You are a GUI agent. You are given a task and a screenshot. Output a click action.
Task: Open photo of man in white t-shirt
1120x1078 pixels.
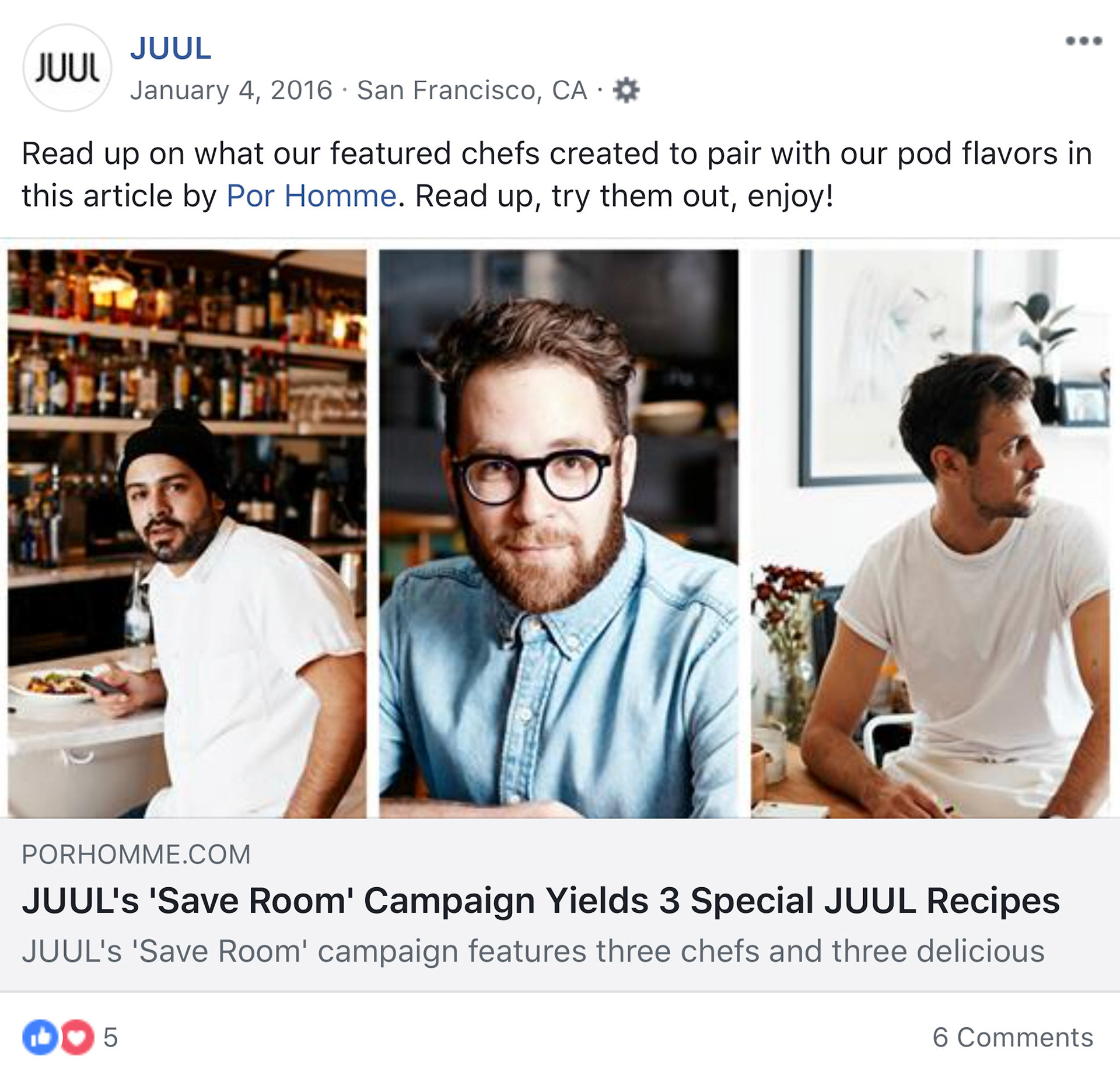930,533
